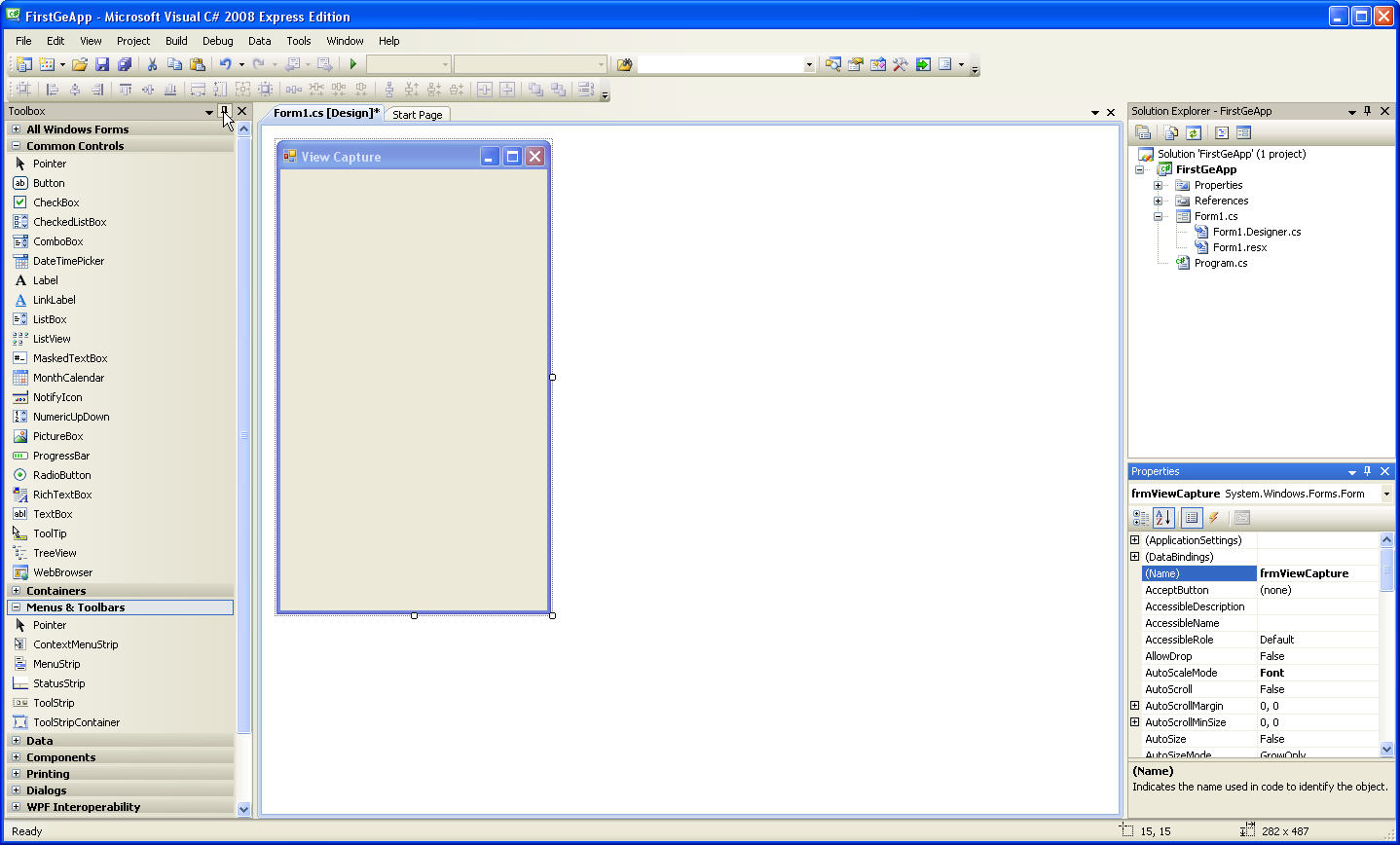Switch to the Start Page tab
Viewport: 1400px width, 845px height.
click(418, 115)
